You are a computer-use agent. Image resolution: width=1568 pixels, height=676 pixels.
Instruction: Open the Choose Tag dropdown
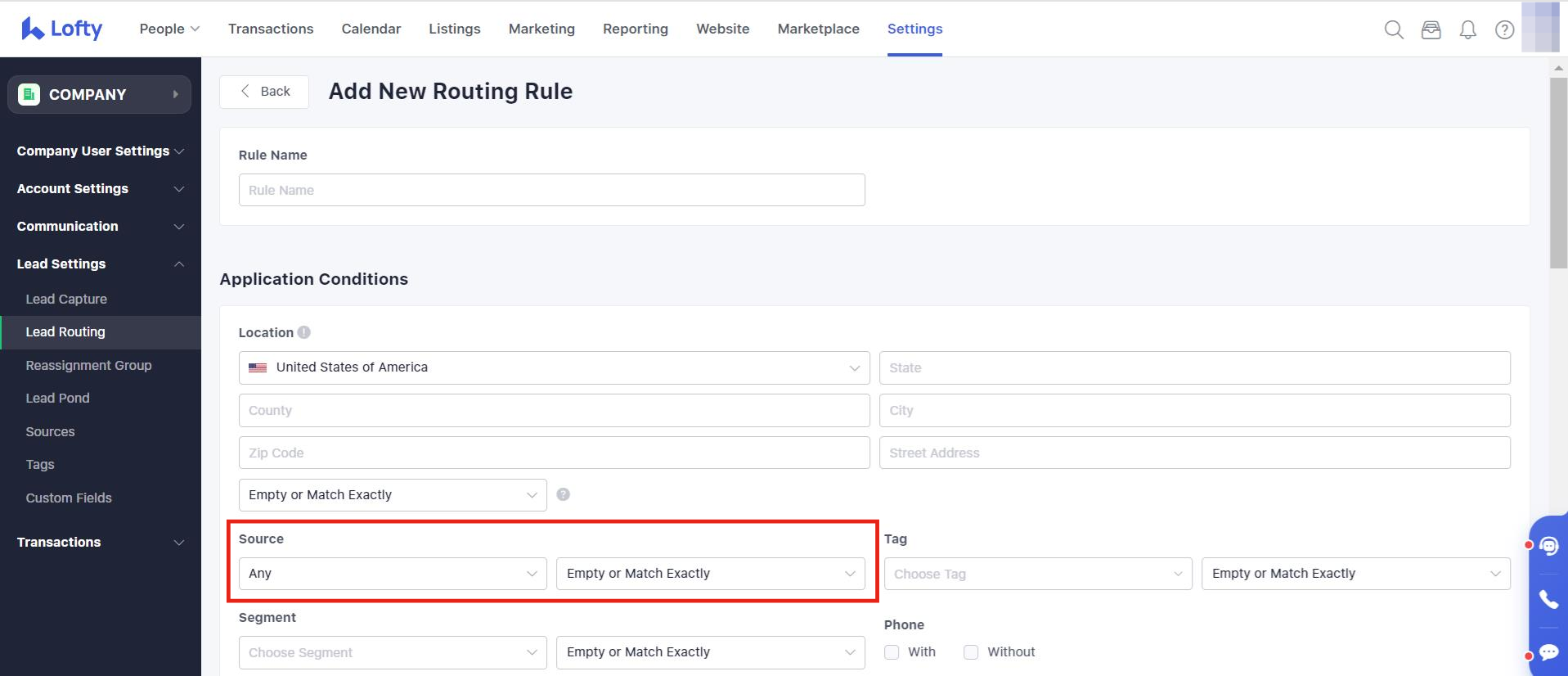coord(1037,574)
